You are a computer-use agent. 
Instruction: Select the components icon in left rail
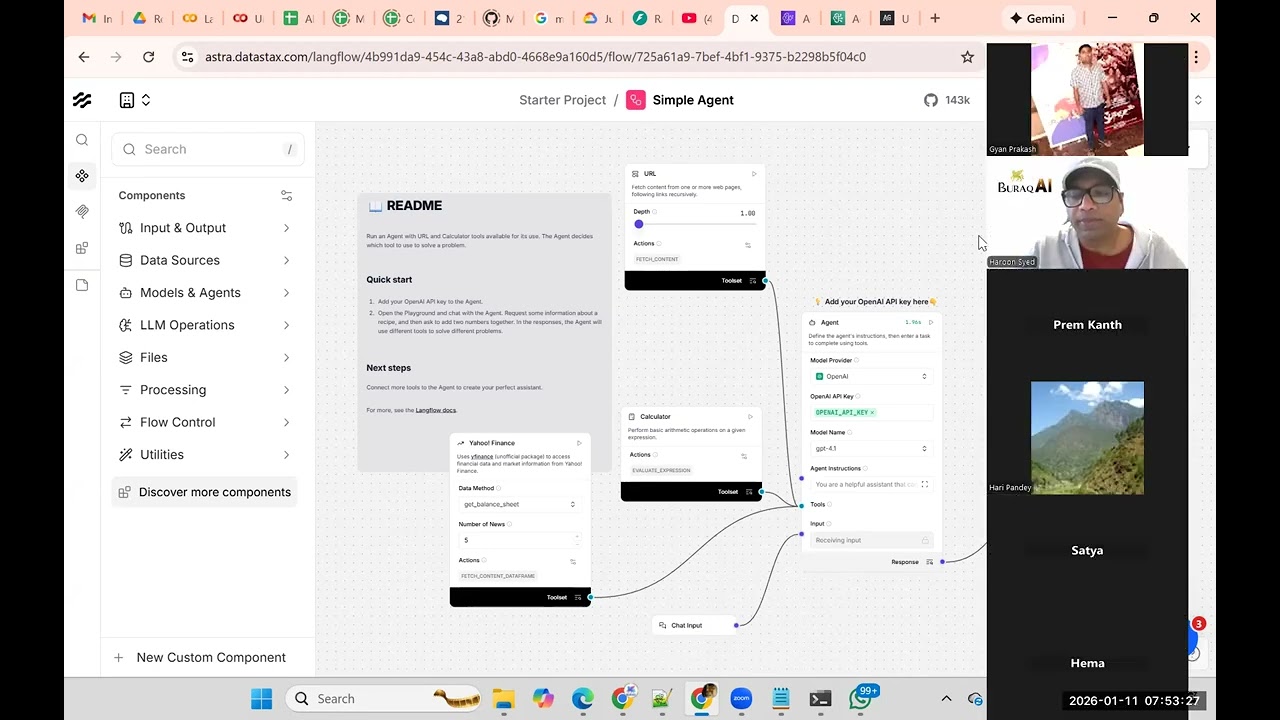pyautogui.click(x=82, y=176)
